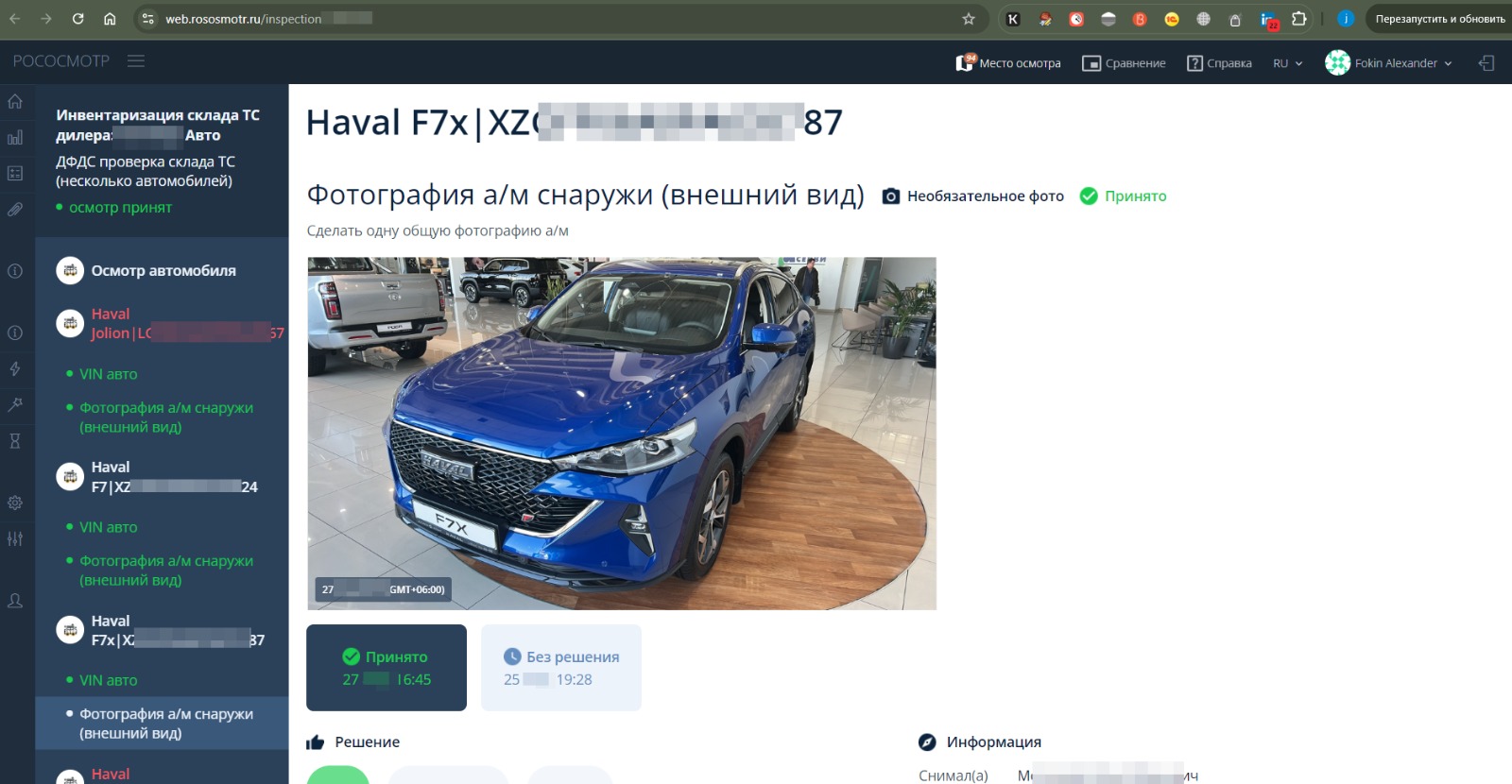Click the 1C browser extension icon
The image size is (1512, 784).
tap(1172, 19)
